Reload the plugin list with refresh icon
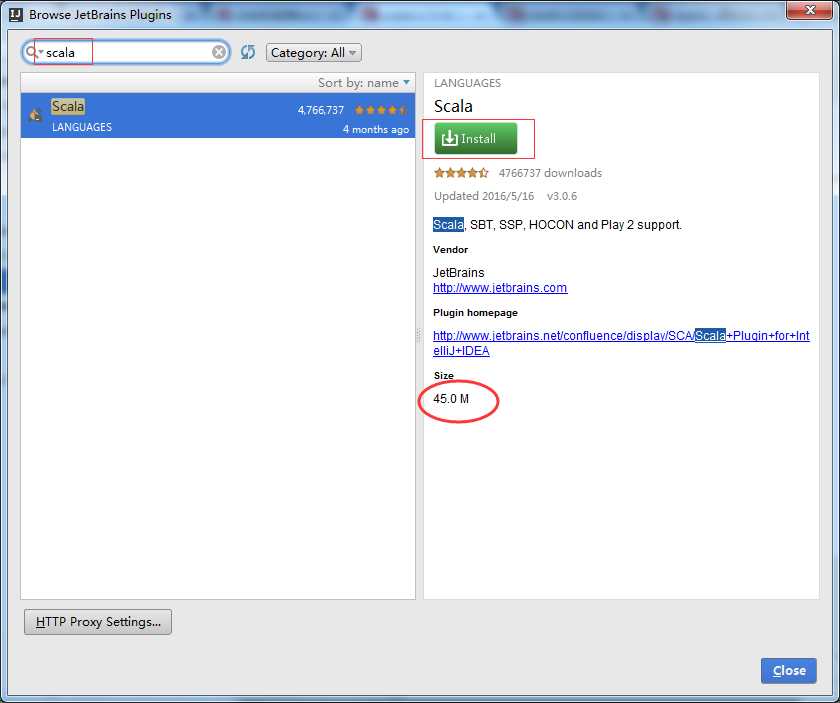The width and height of the screenshot is (840, 703). (248, 52)
